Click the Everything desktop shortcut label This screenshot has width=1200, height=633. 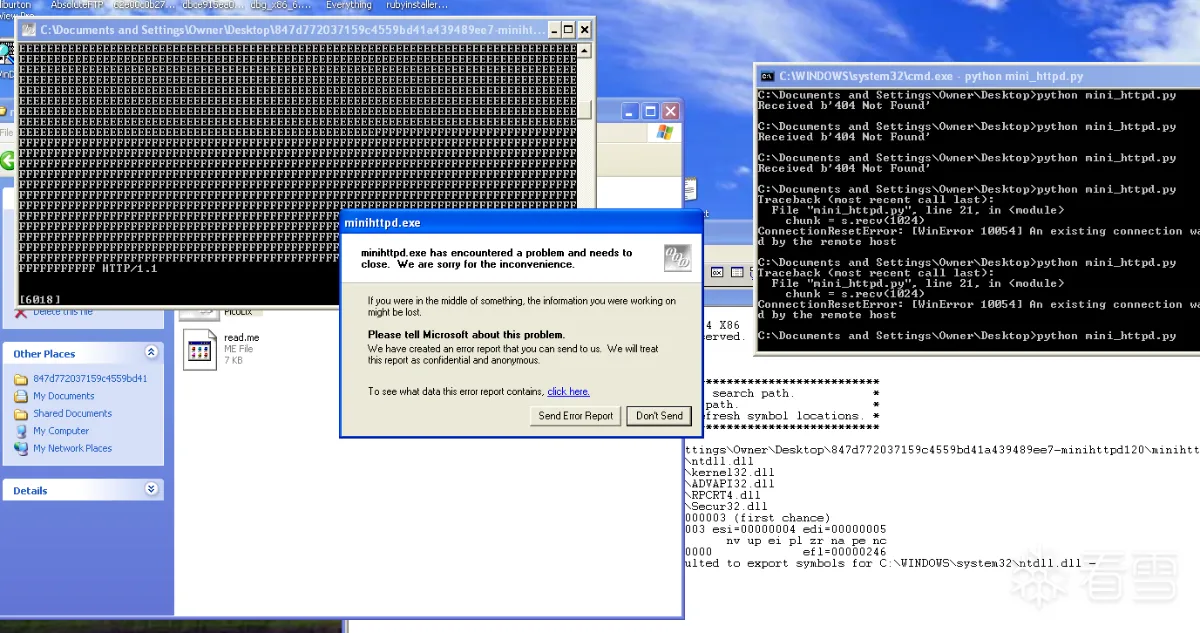pos(349,5)
